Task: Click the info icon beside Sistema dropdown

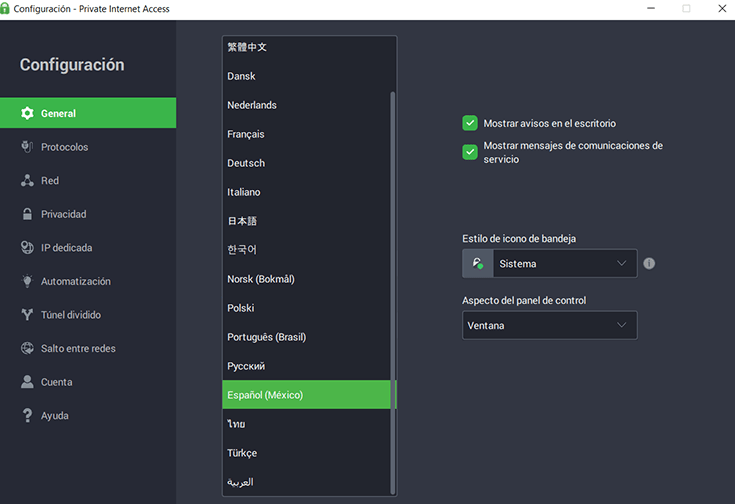Action: coord(649,263)
